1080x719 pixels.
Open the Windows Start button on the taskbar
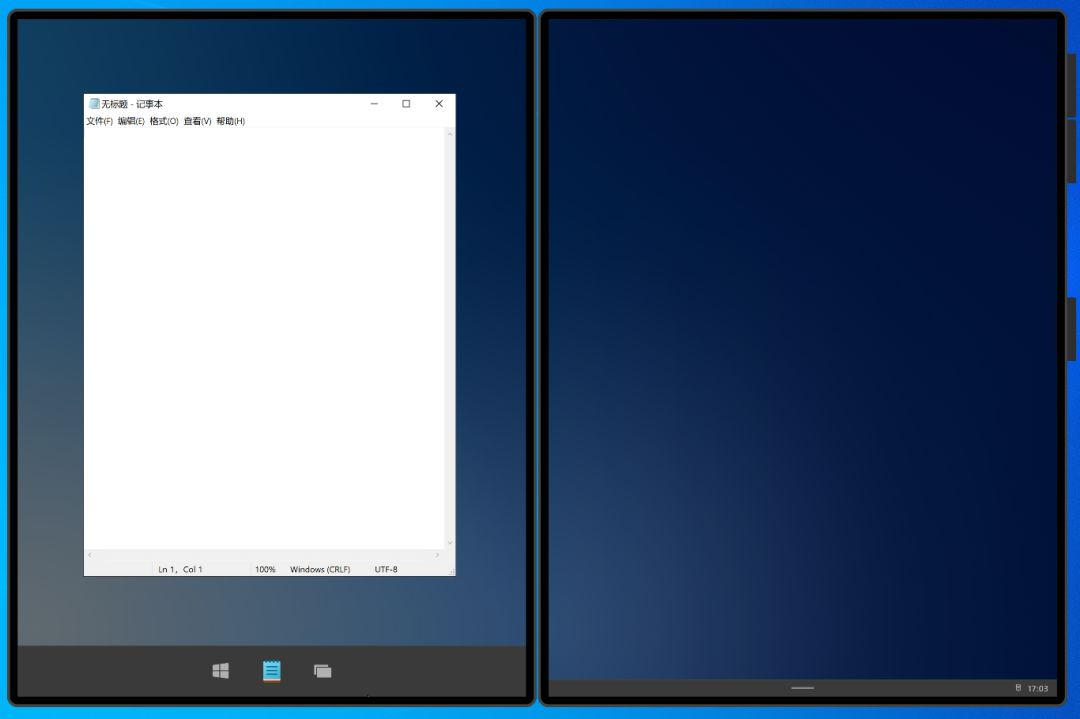tap(220, 671)
